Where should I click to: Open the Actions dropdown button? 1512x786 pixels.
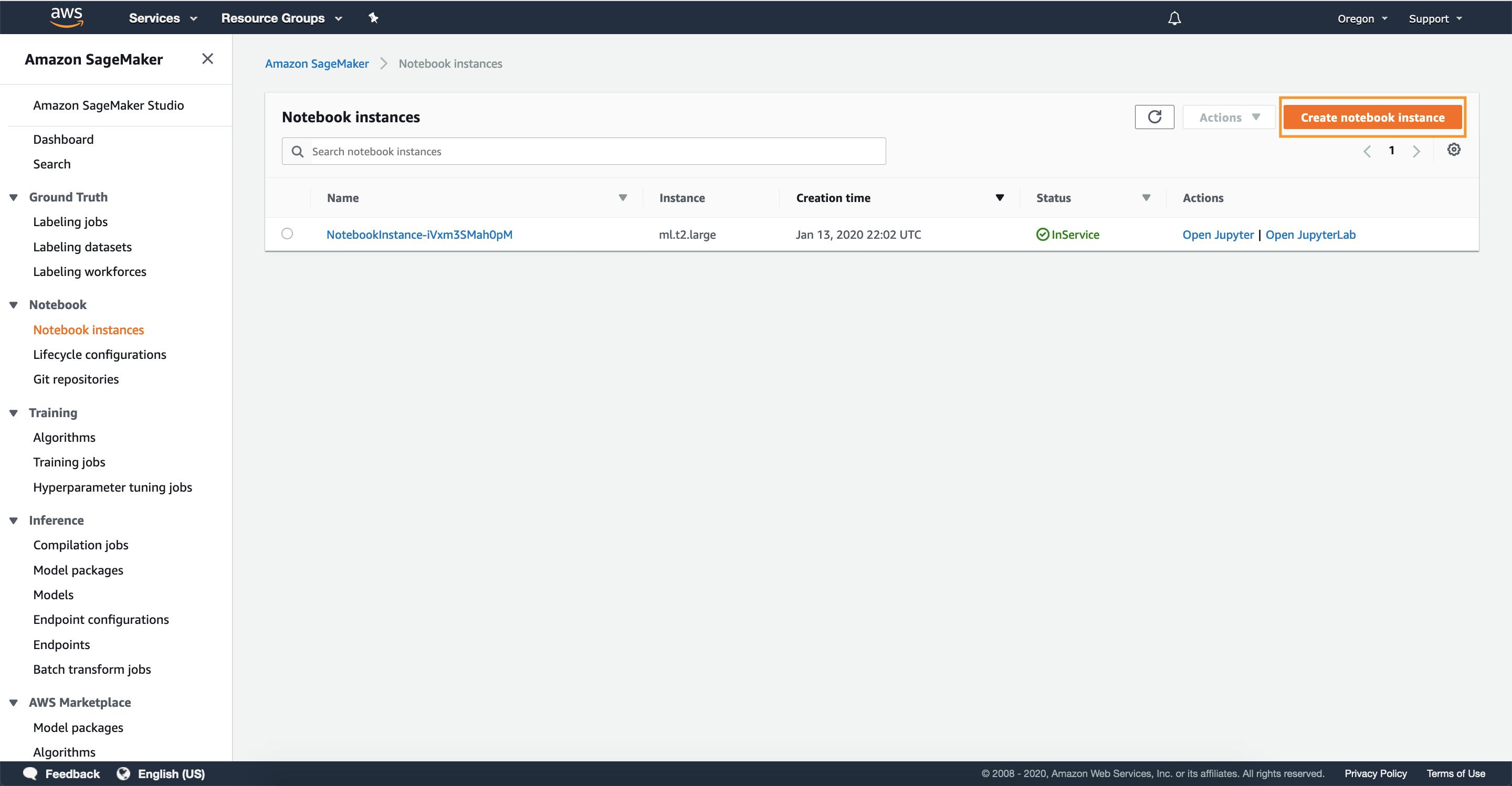coord(1229,118)
